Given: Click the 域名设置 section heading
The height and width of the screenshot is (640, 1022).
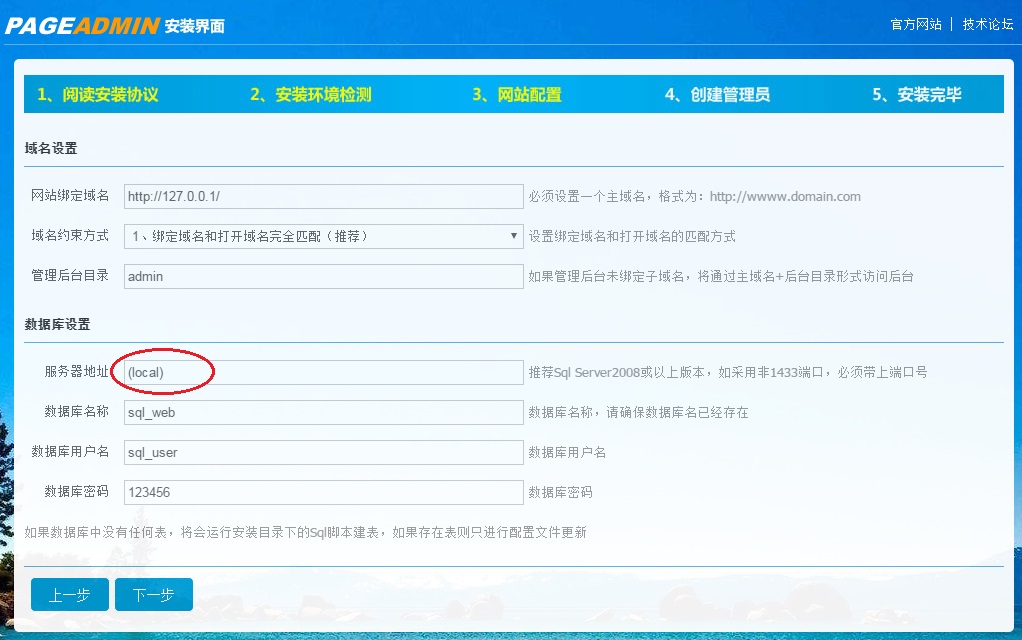Looking at the screenshot, I should [x=51, y=149].
